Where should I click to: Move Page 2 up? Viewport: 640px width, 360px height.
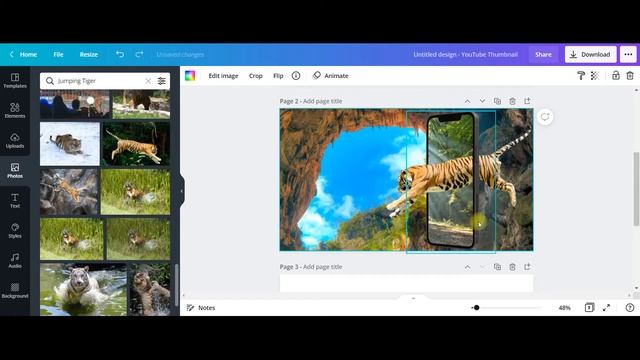click(467, 101)
